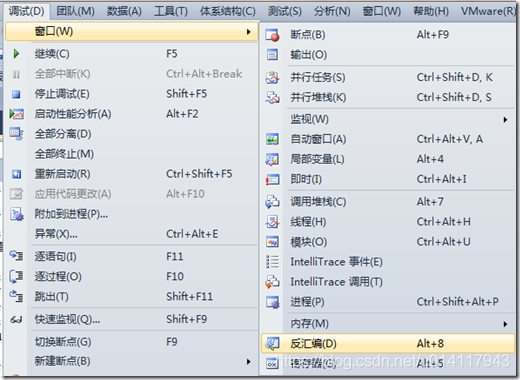
Task: Open the 团队(M) menu
Action: coord(75,11)
